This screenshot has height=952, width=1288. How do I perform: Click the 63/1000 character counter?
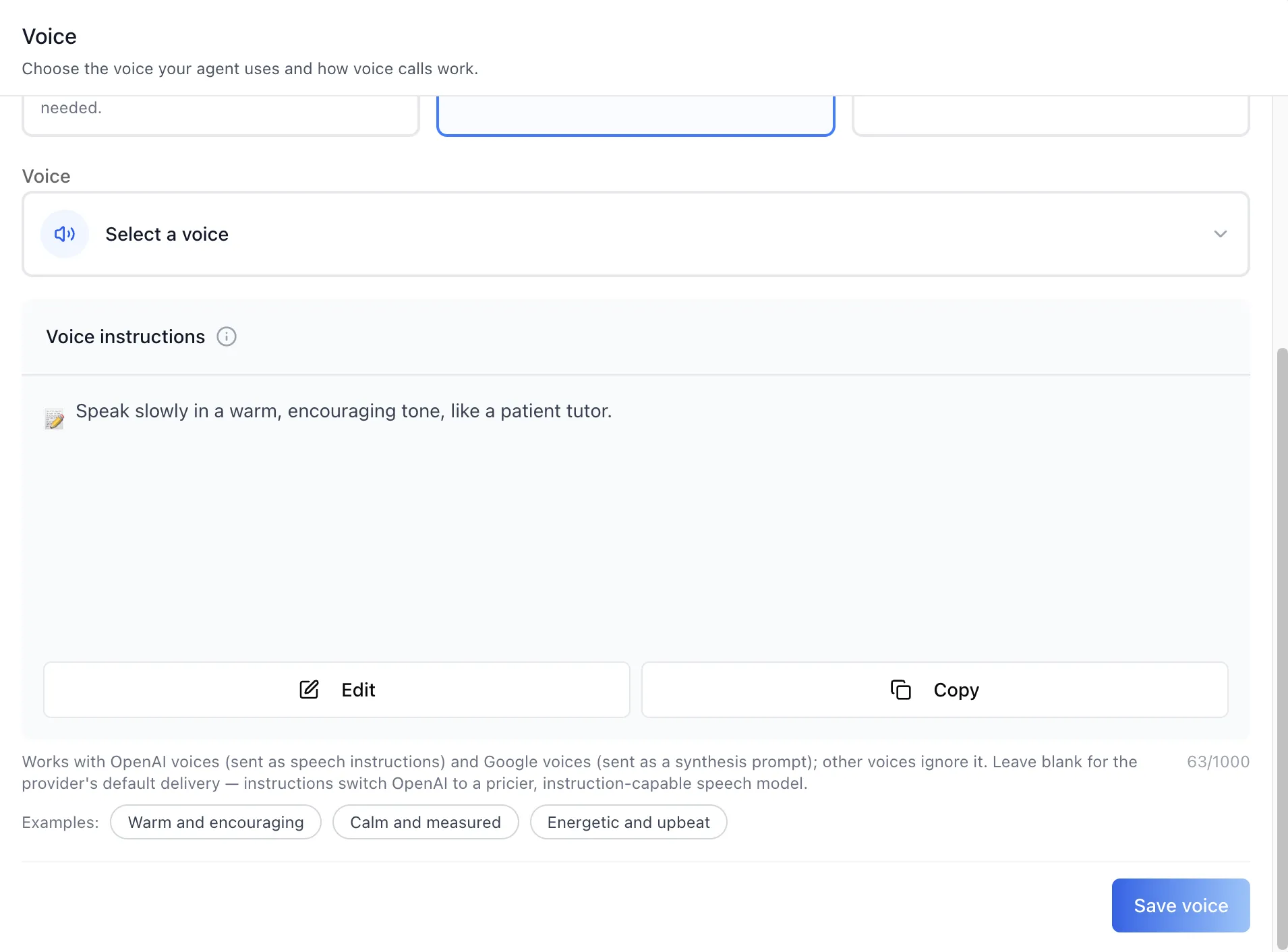pyautogui.click(x=1218, y=762)
